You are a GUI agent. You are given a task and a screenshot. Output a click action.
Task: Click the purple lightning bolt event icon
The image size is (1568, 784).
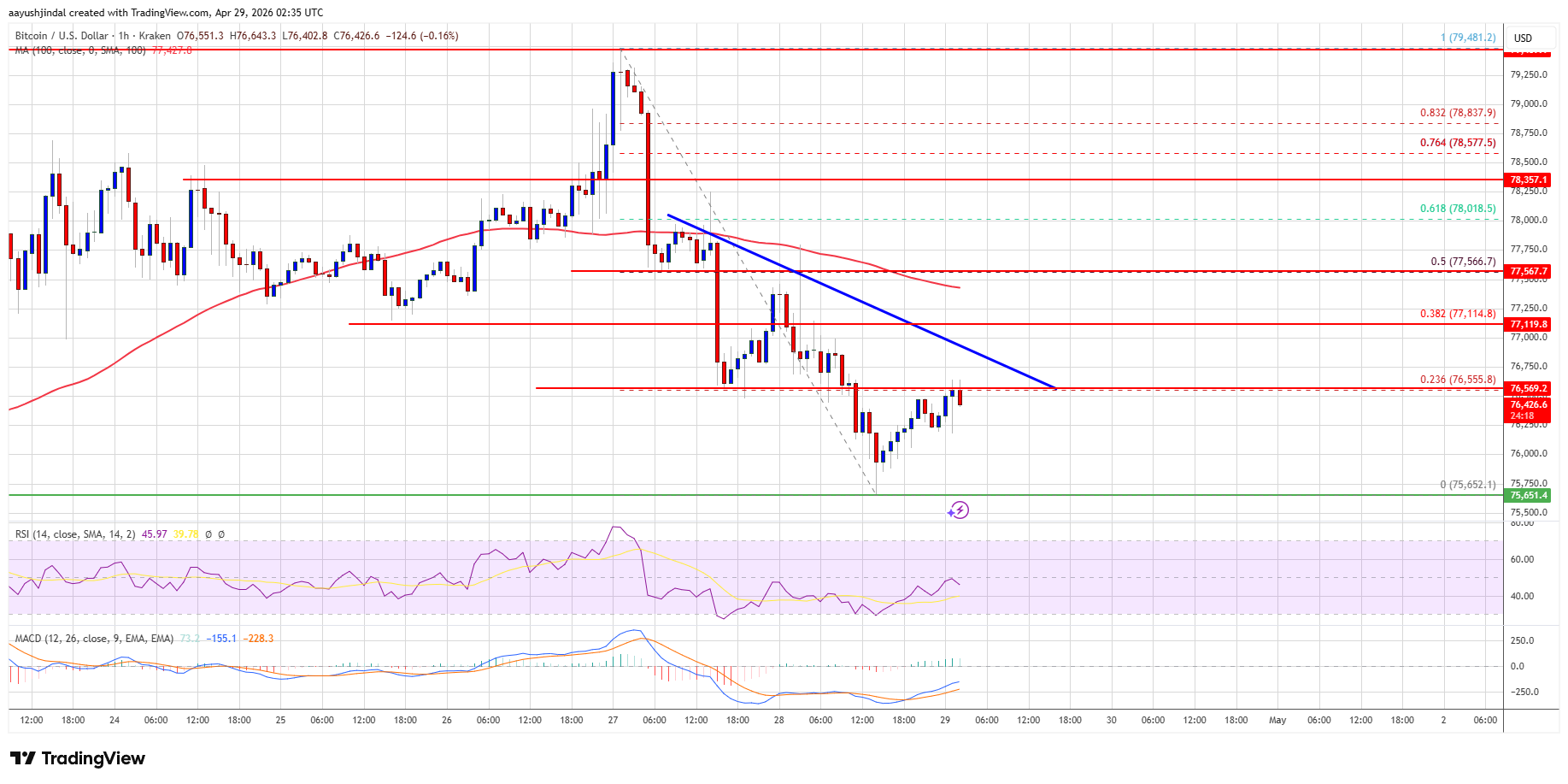pos(958,510)
